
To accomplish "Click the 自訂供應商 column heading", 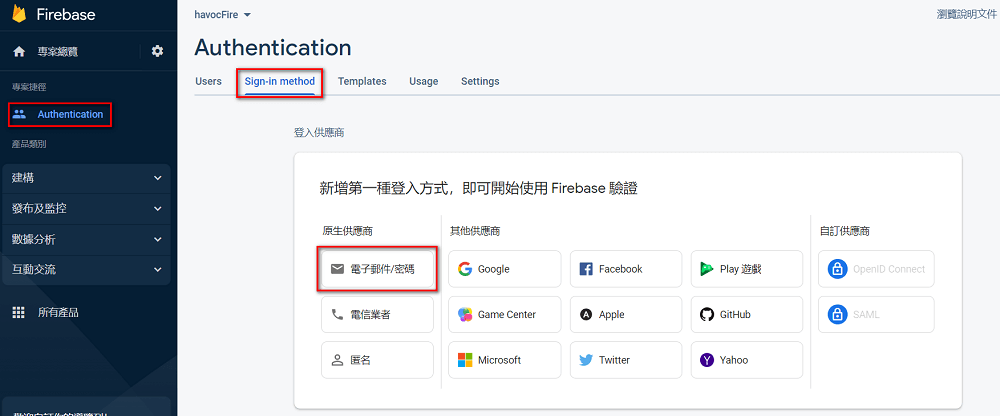I will 844,231.
